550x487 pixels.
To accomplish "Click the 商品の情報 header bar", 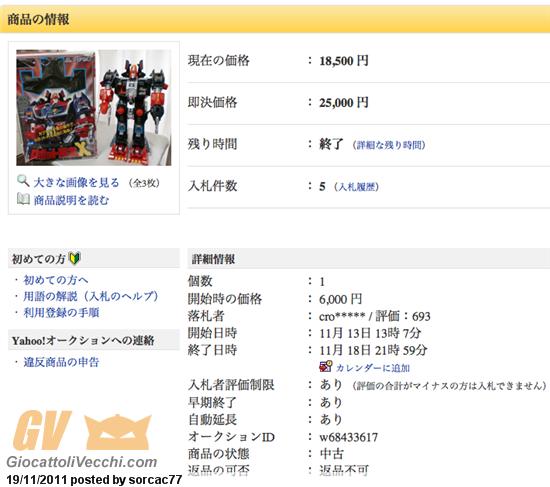I will [x=275, y=19].
